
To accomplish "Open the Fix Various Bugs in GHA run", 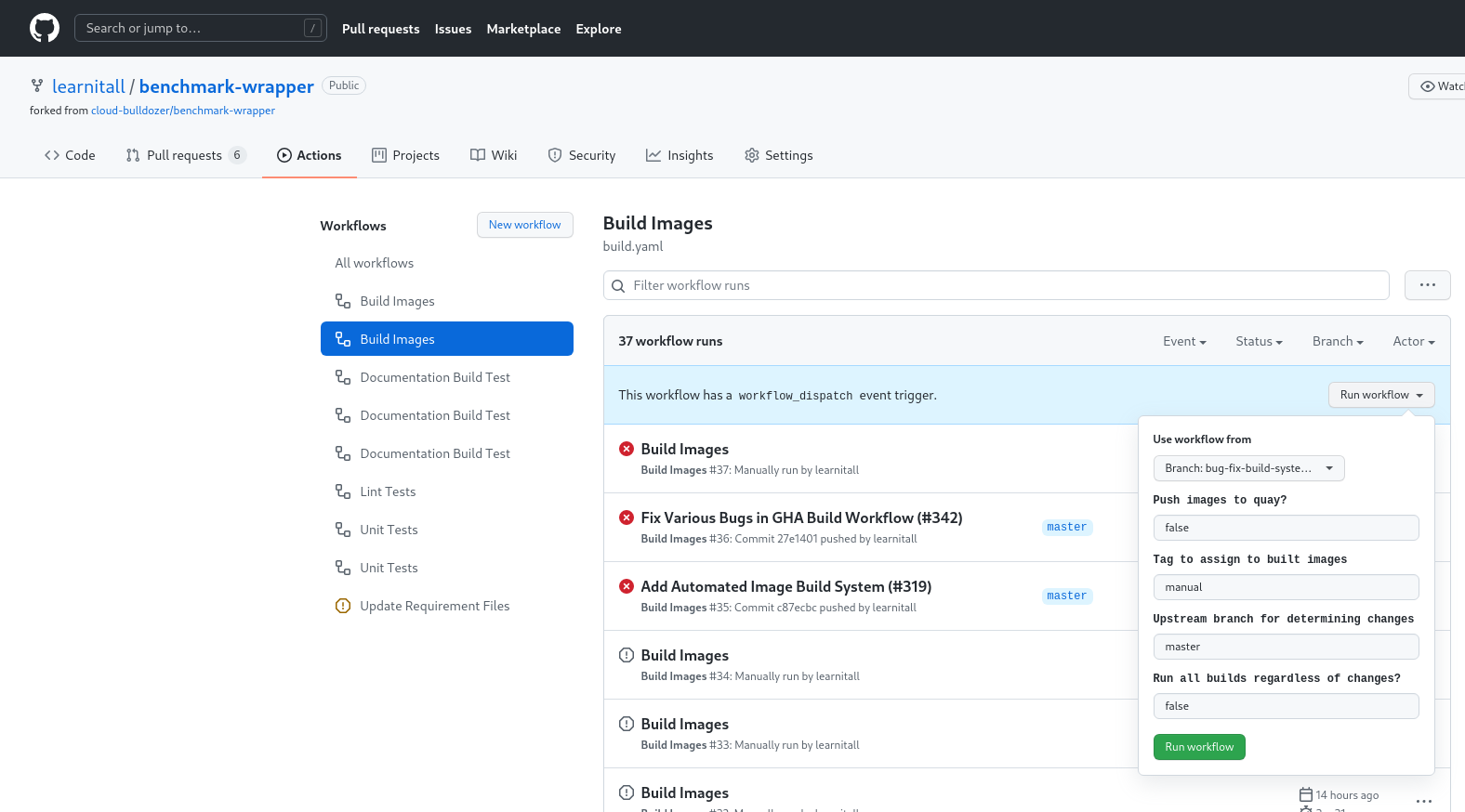I will [x=801, y=517].
